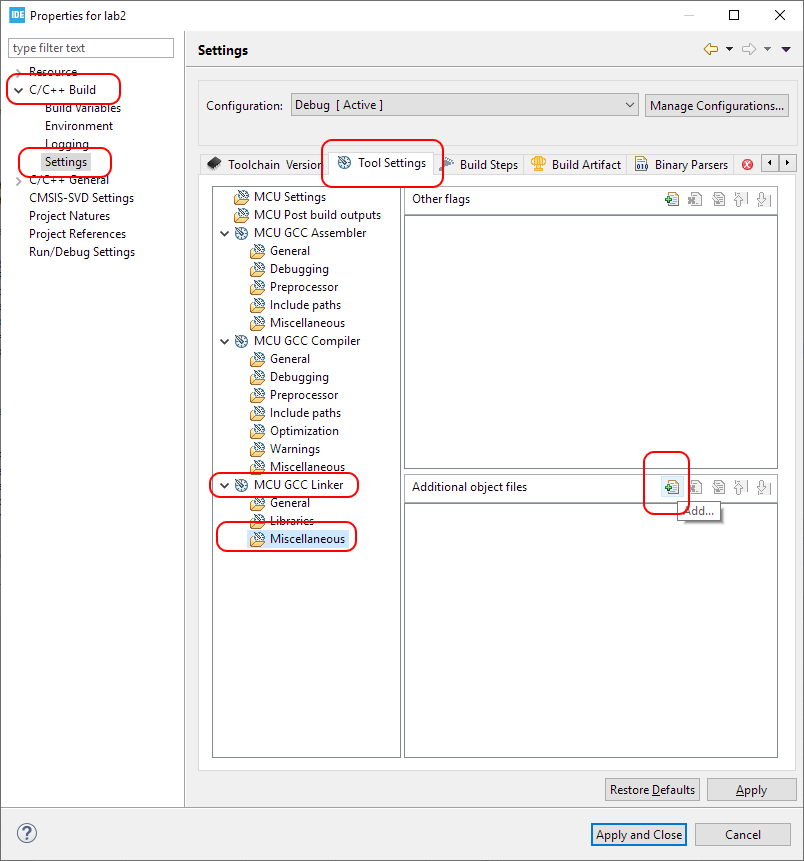Select the Tool Settings tab
Screen dimensions: 804x861
[x=382, y=163]
